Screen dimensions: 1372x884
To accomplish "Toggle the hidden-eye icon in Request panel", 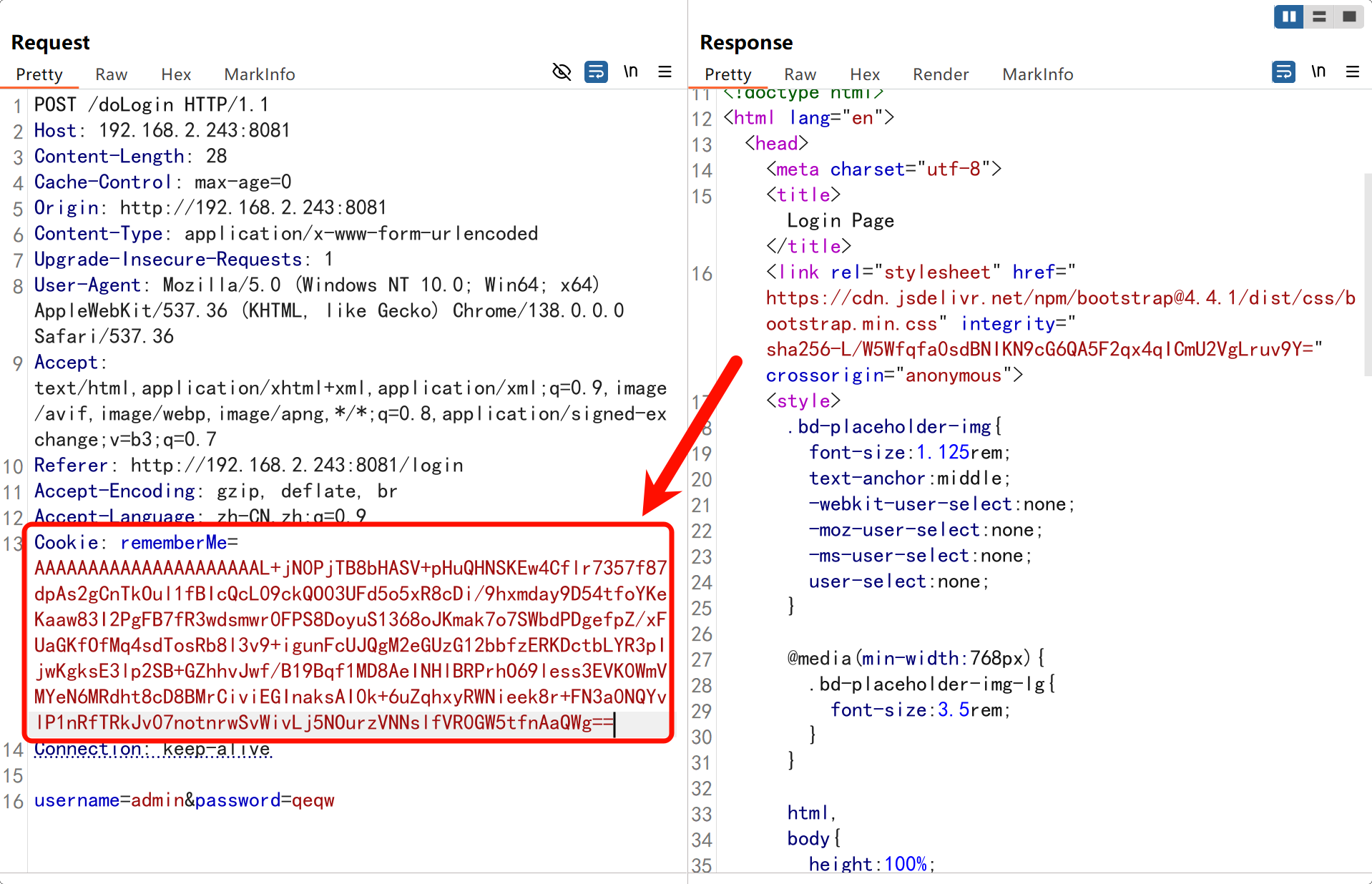I will 562,72.
